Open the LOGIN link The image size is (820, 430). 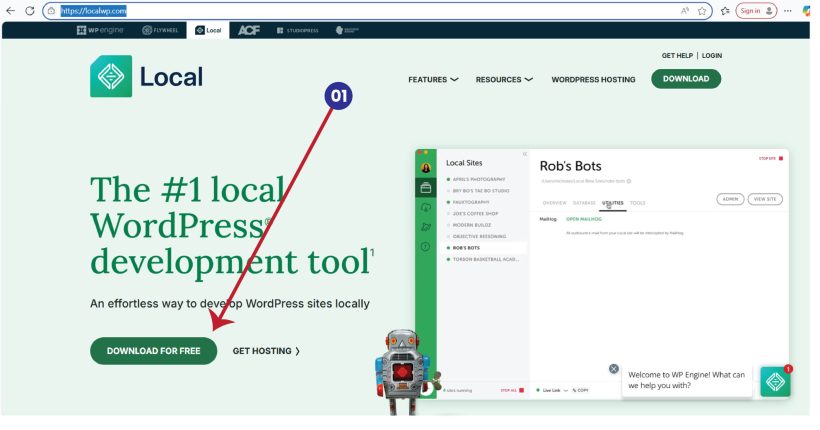pos(712,55)
